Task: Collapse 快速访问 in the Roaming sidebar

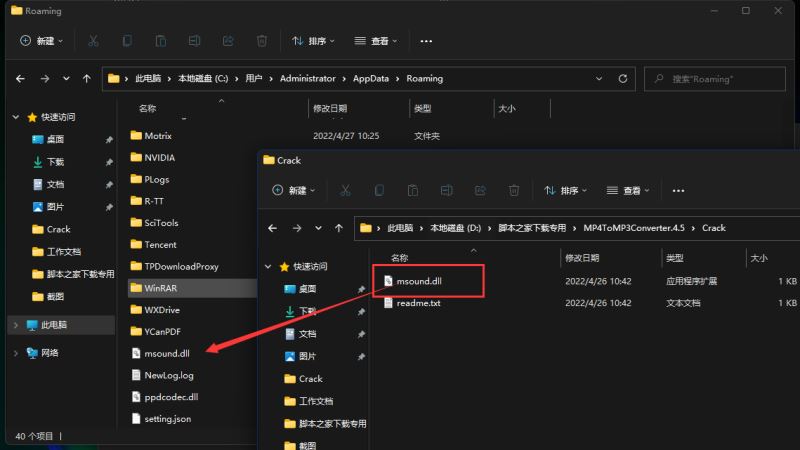Action: pyautogui.click(x=16, y=117)
